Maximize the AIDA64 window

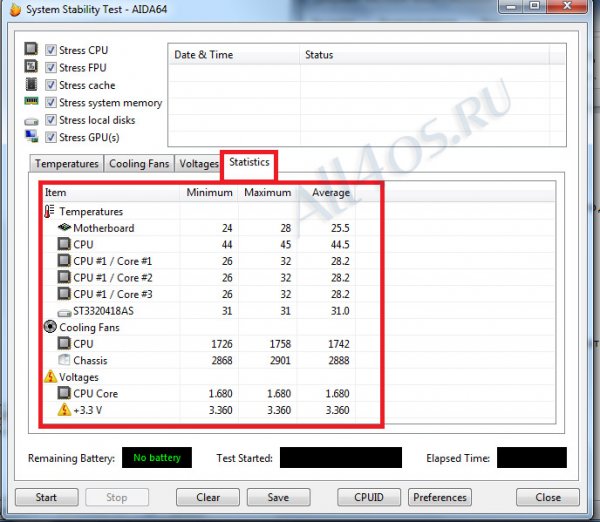click(x=534, y=6)
